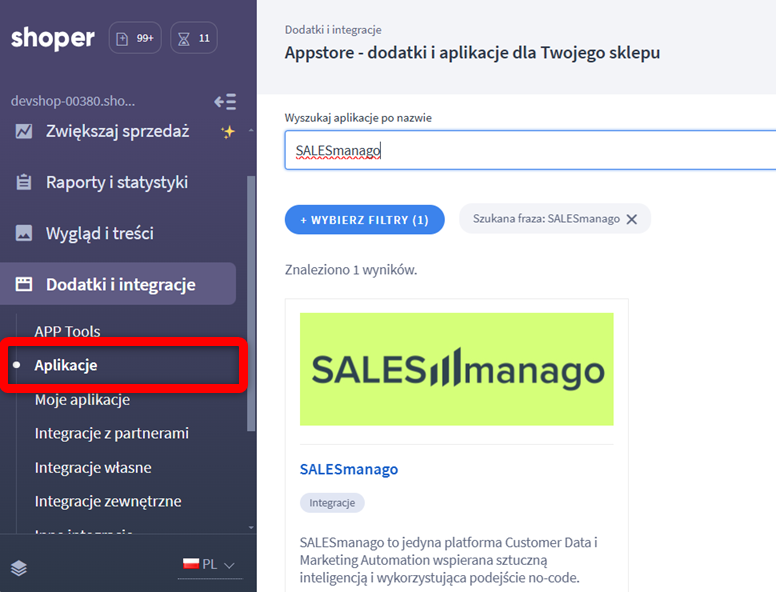Open the hourglass badge showing 11
The image size is (776, 592).
194,38
